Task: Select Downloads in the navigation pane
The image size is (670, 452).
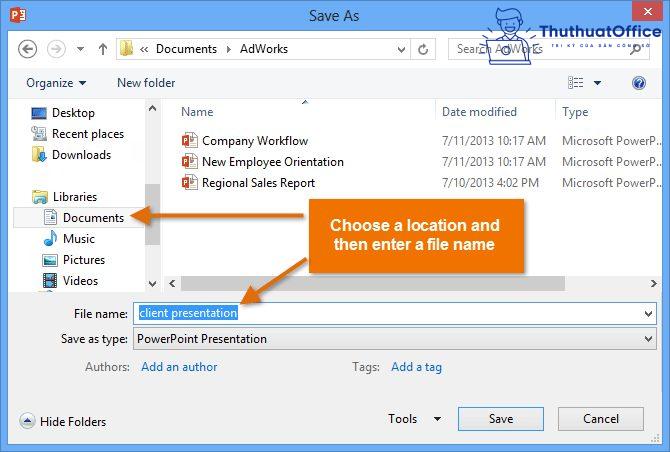Action: coord(81,155)
